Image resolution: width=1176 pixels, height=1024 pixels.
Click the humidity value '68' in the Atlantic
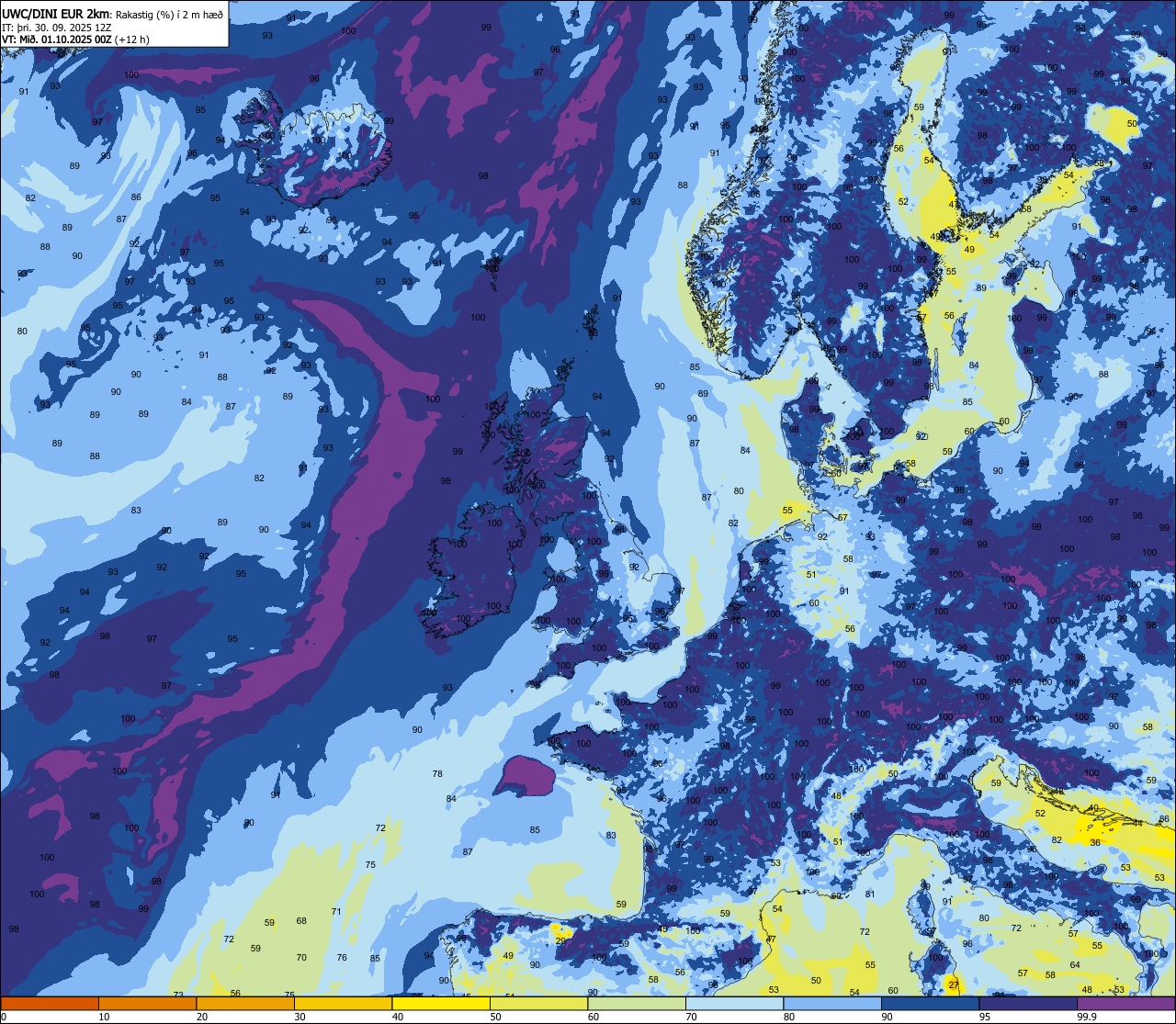301,920
